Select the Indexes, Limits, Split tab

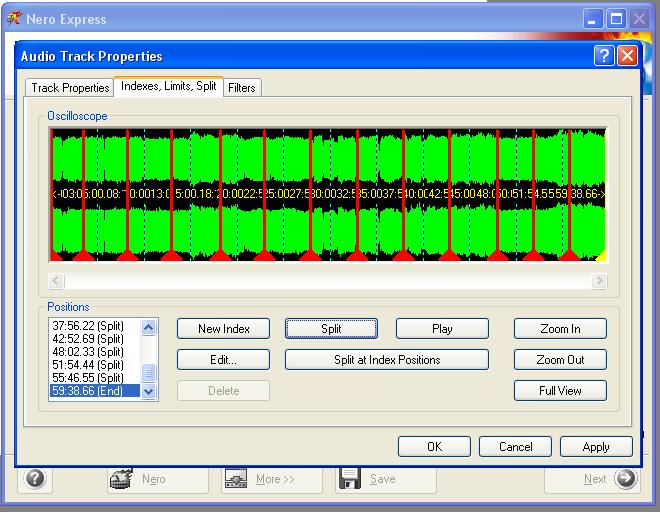[x=168, y=86]
